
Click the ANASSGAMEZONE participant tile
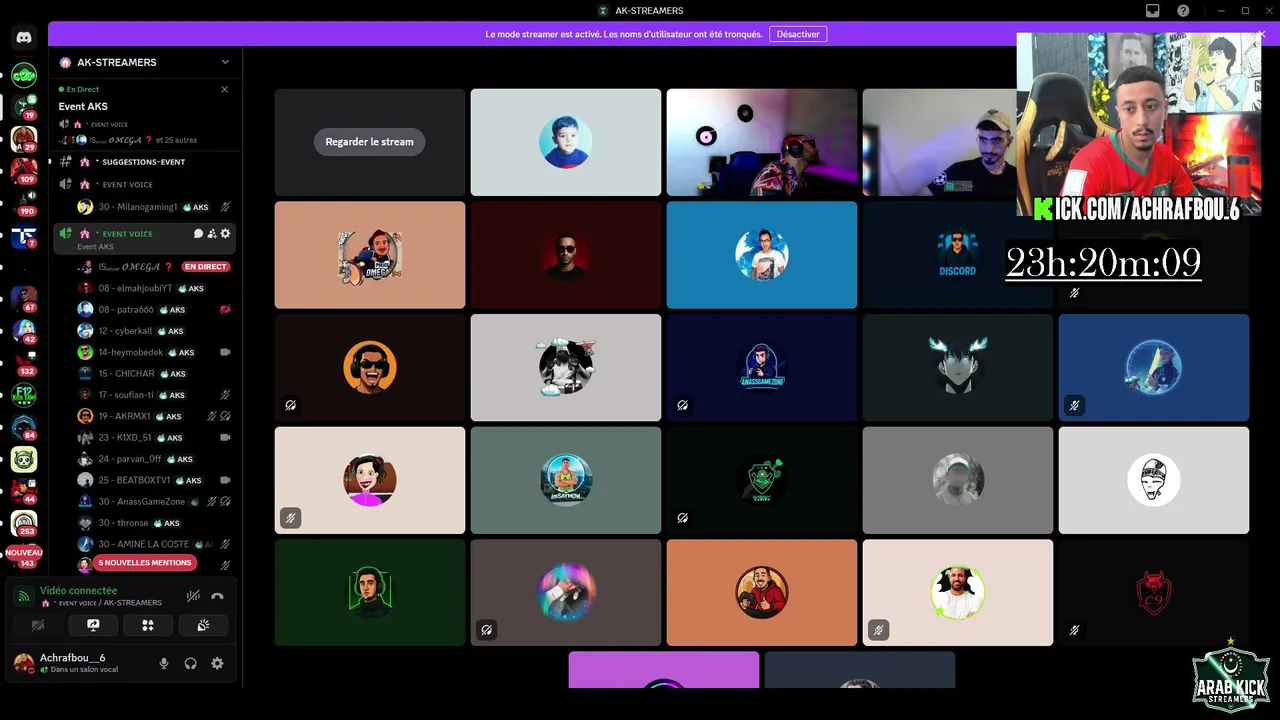point(762,367)
